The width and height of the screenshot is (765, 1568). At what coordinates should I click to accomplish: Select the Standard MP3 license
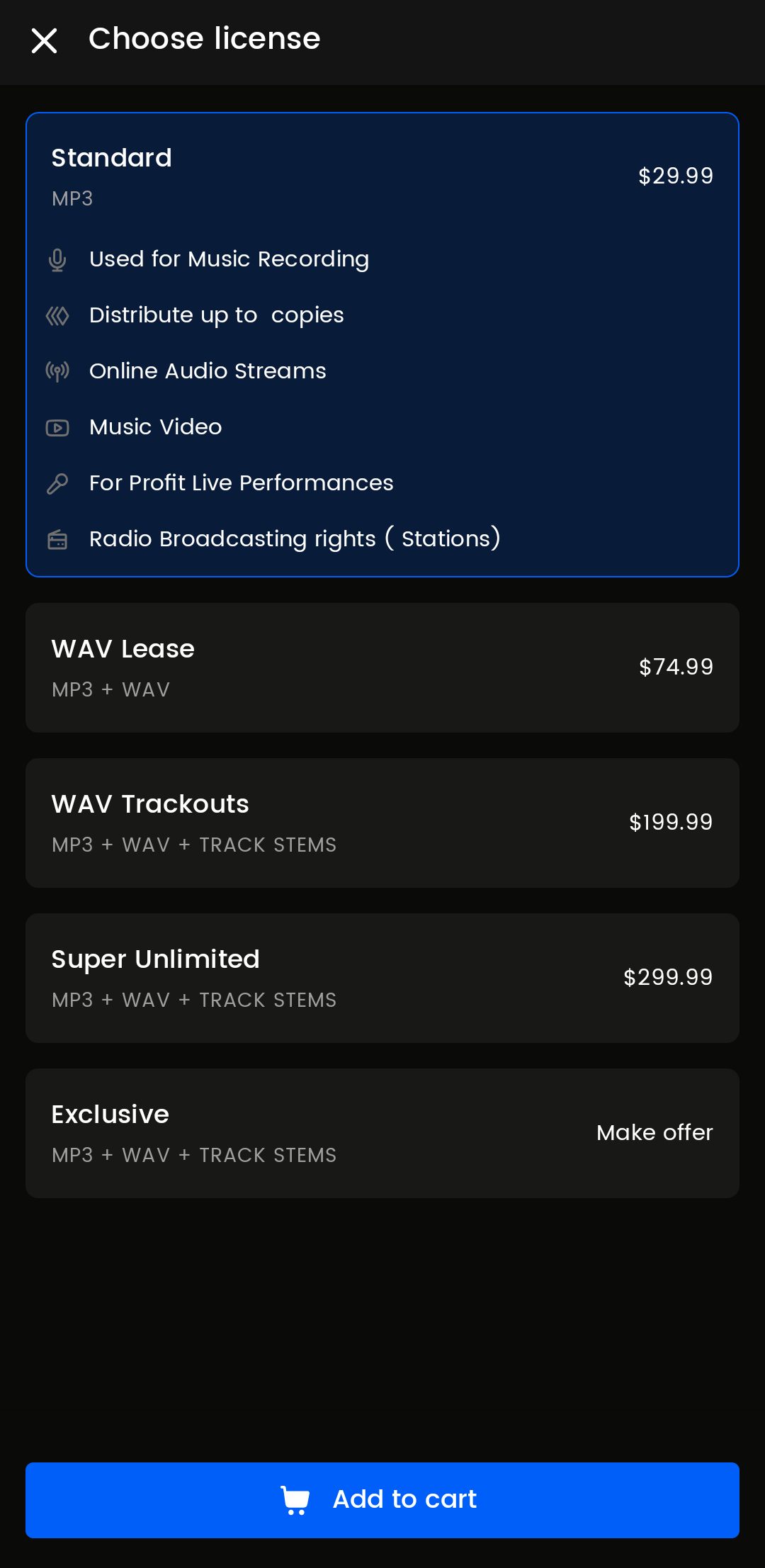[112, 158]
